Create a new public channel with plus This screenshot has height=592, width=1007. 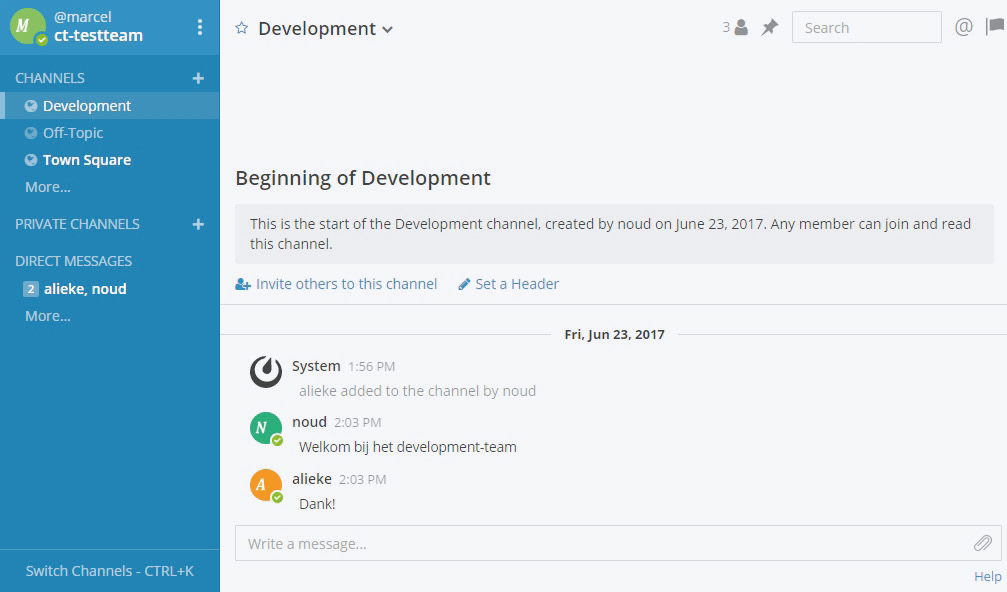(x=198, y=78)
